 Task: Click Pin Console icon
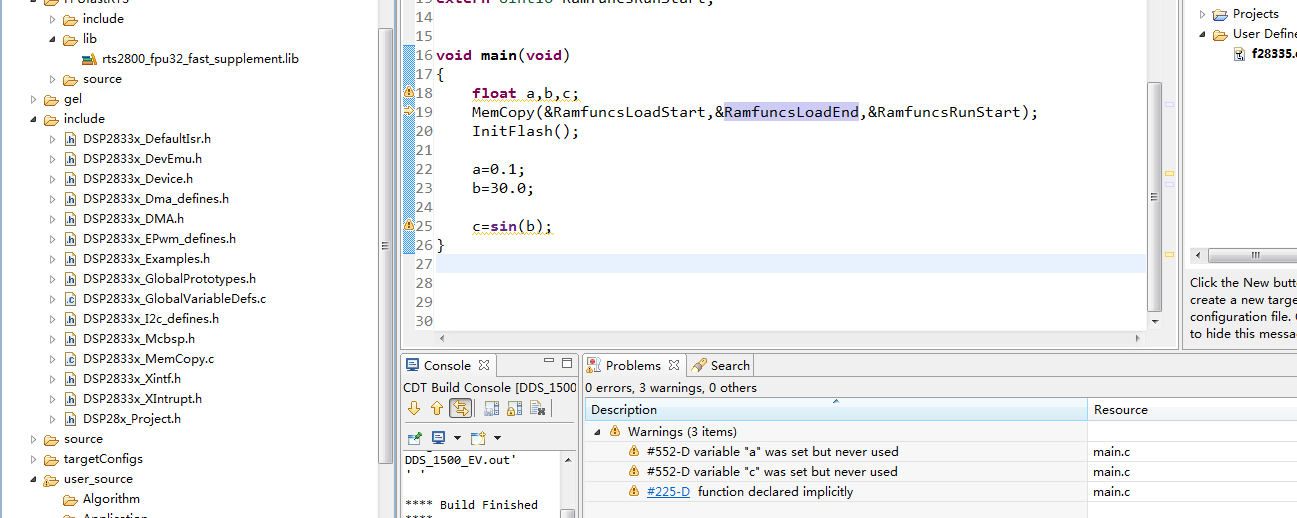point(415,438)
